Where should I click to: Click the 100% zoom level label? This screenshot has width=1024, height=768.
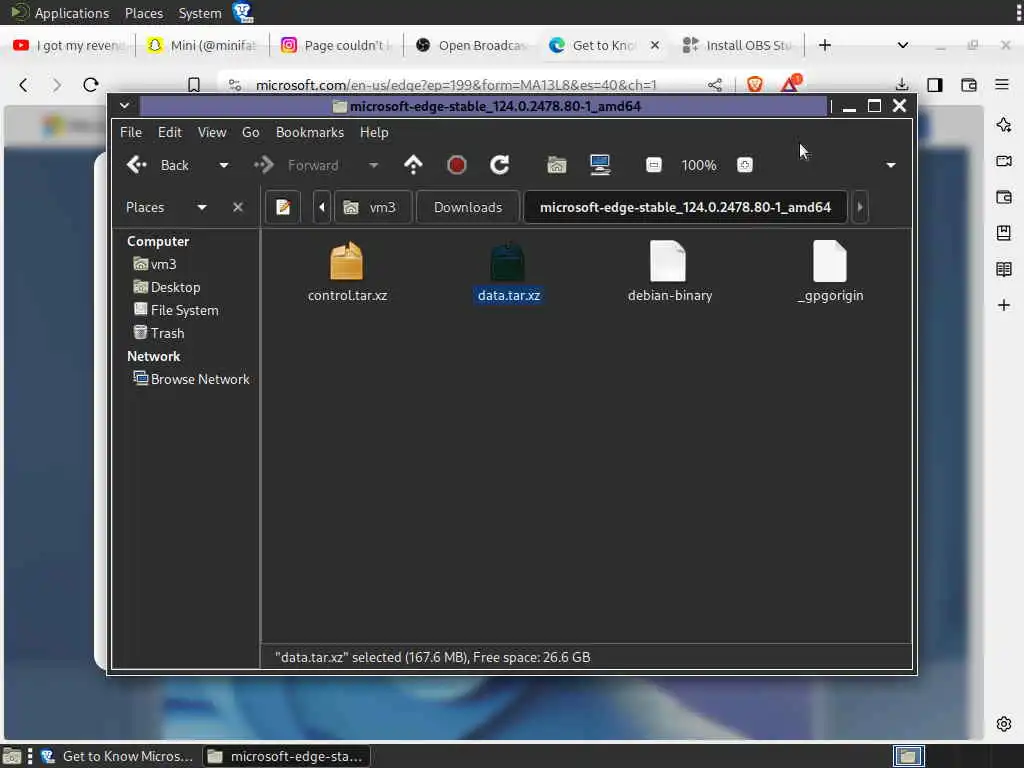(699, 165)
